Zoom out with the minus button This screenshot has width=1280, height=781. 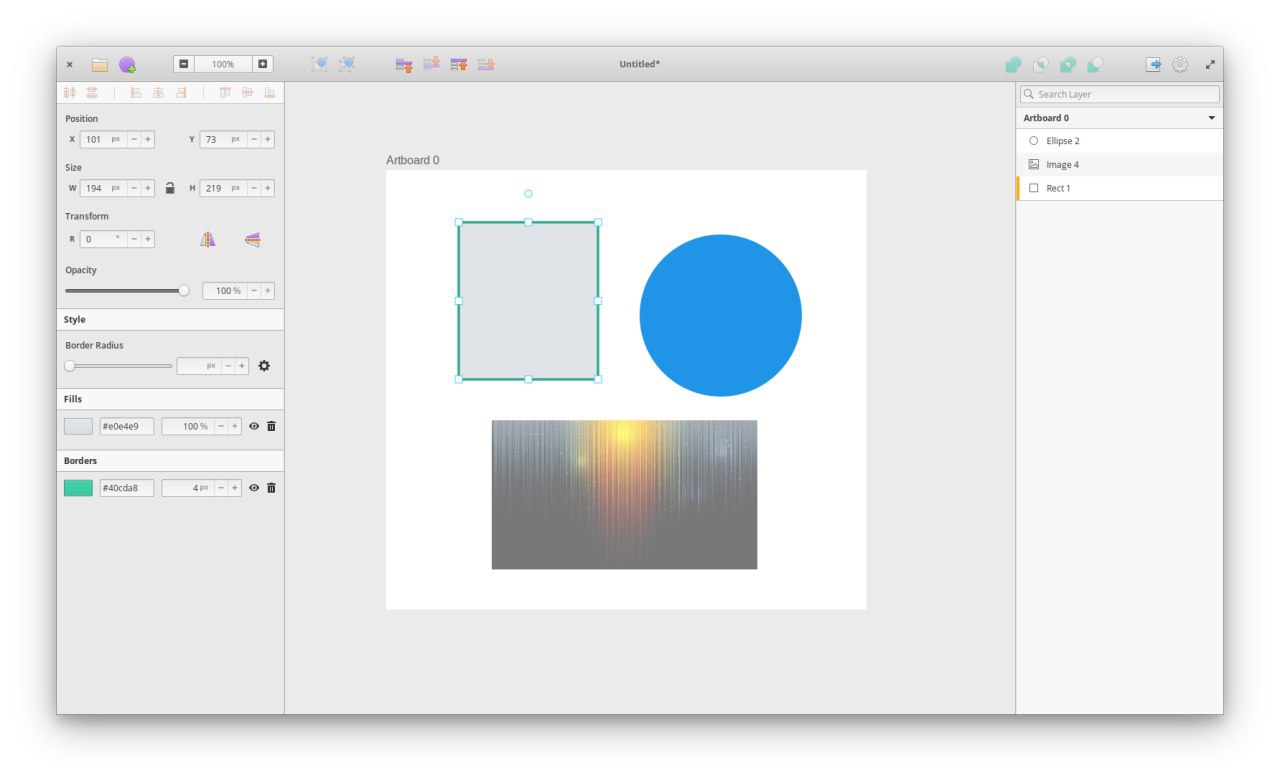[184, 64]
